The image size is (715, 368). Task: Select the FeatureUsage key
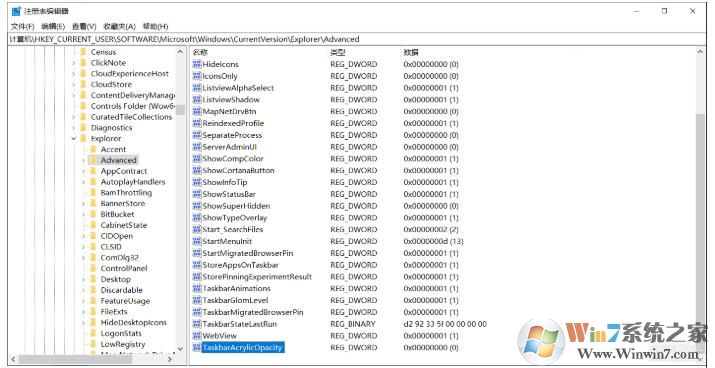click(125, 301)
